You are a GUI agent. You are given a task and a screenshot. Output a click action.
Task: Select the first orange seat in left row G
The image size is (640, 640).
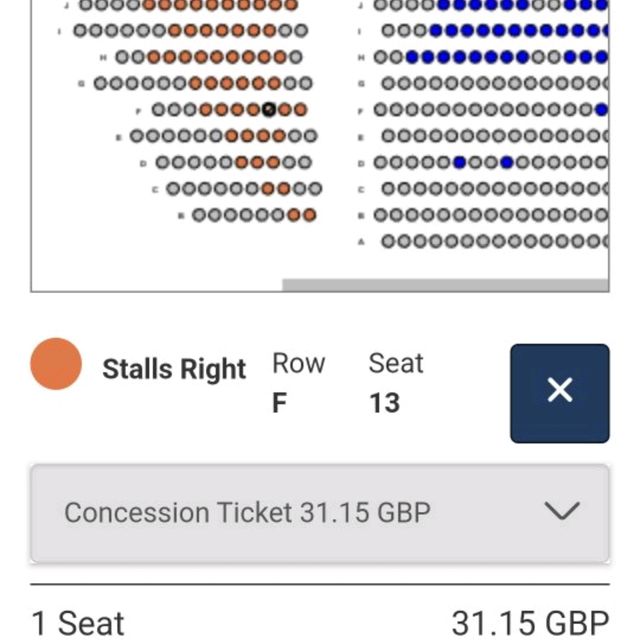pos(195,83)
